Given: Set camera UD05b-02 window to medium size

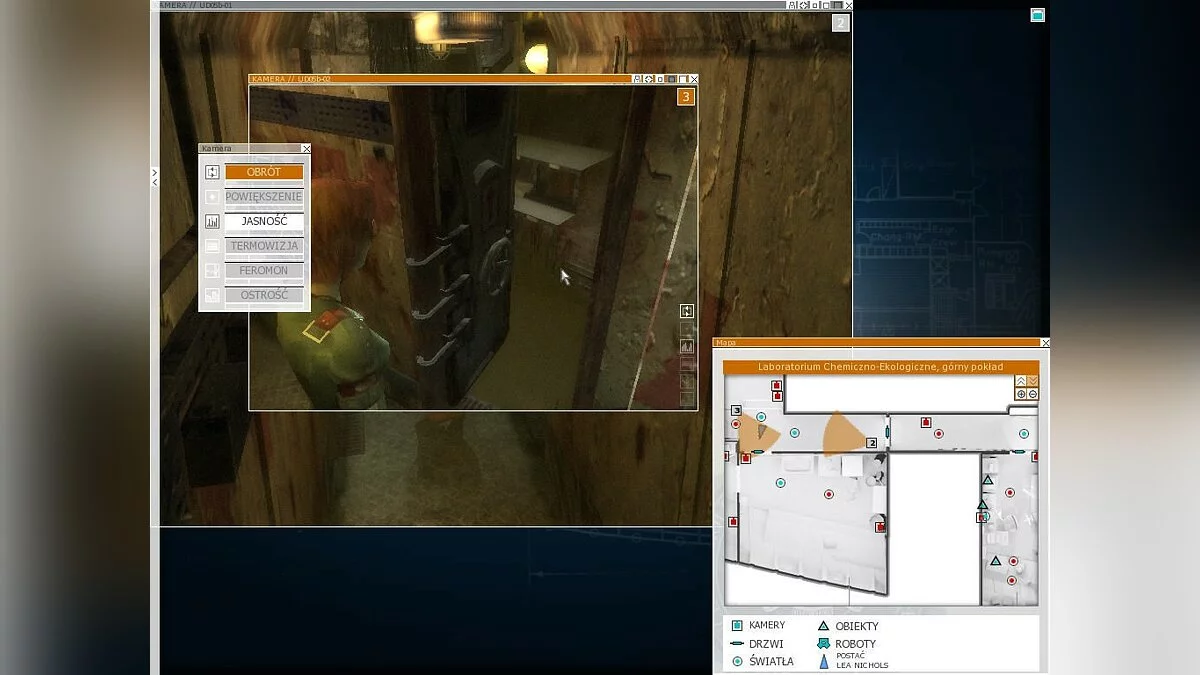Looking at the screenshot, I should coord(672,79).
